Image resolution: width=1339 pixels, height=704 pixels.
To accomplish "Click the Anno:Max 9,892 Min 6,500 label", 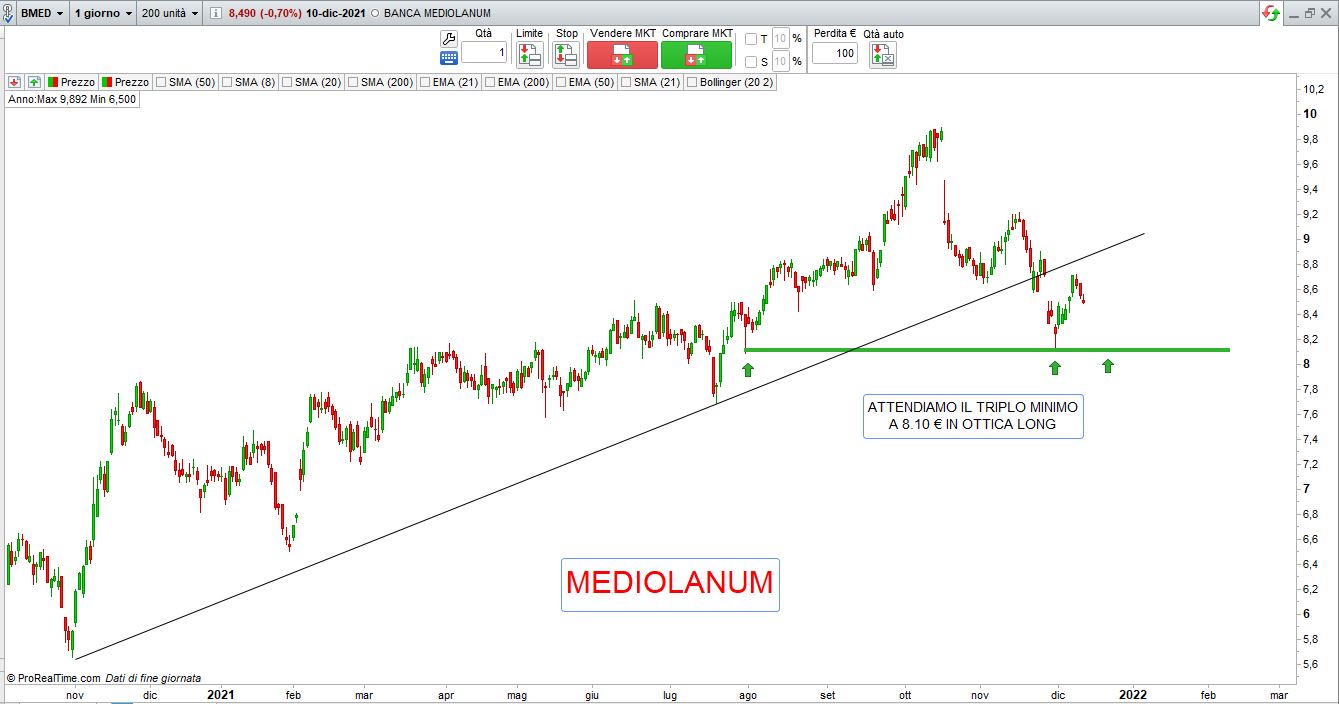I will click(72, 100).
